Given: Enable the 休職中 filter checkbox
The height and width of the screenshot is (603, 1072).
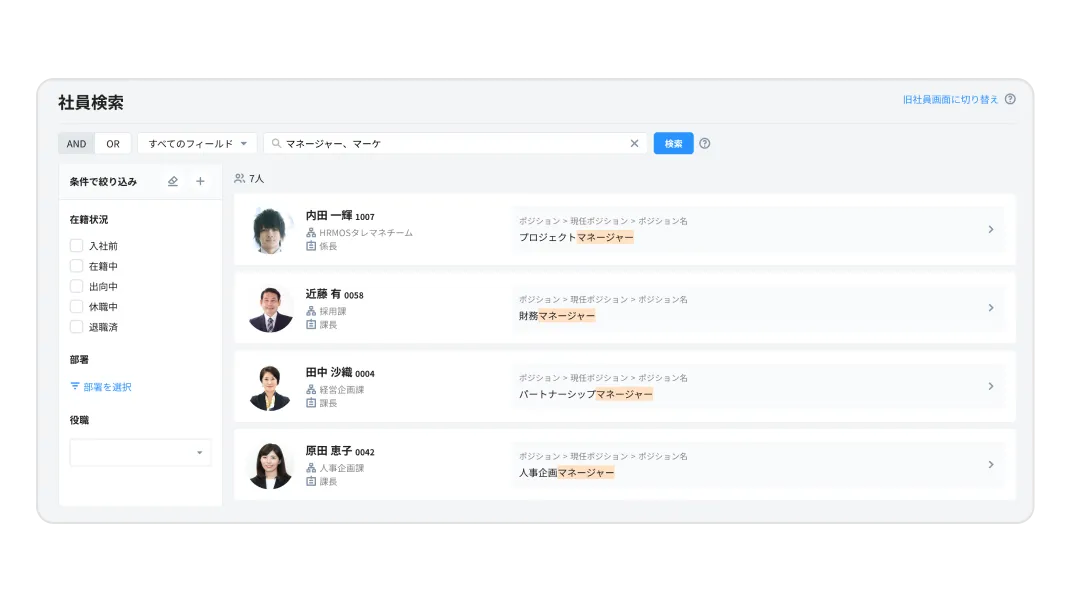Looking at the screenshot, I should tap(76, 306).
